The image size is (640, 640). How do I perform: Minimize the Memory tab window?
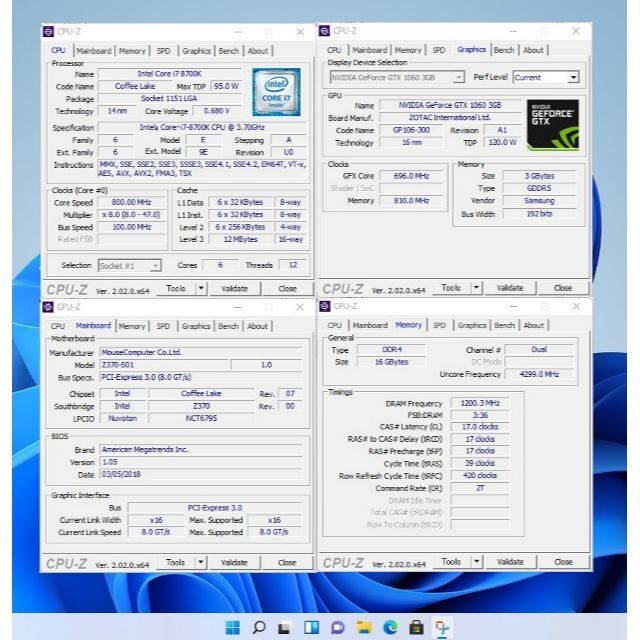coord(514,307)
